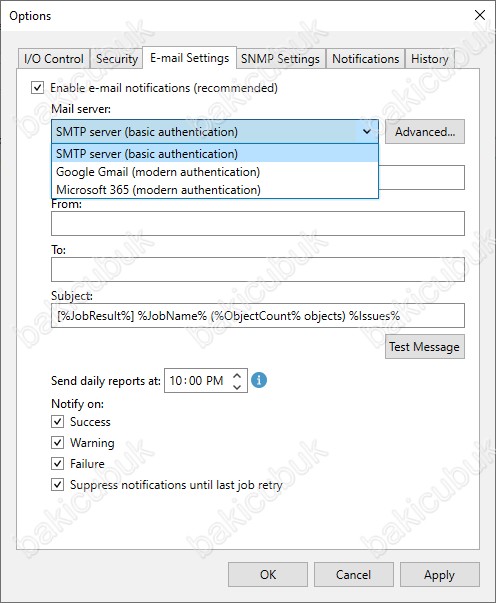Switch to the SNMP Settings tab

[x=281, y=59]
